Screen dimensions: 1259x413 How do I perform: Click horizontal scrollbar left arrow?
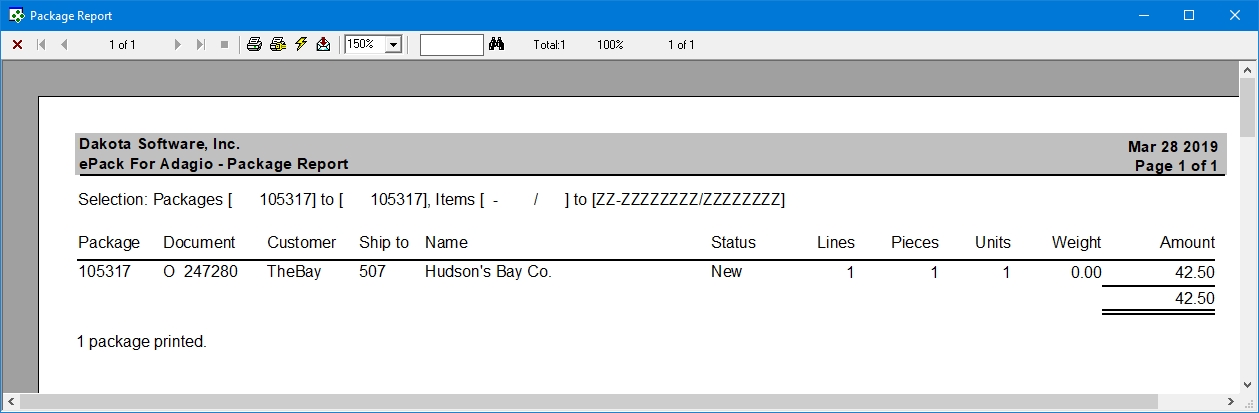[10, 402]
